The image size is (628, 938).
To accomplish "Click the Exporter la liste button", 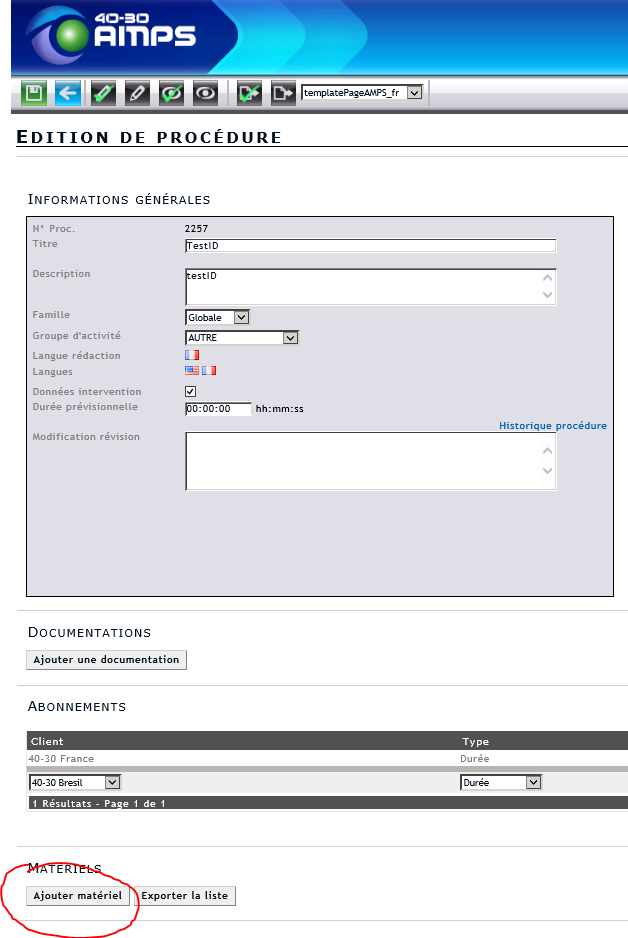I will coord(185,895).
